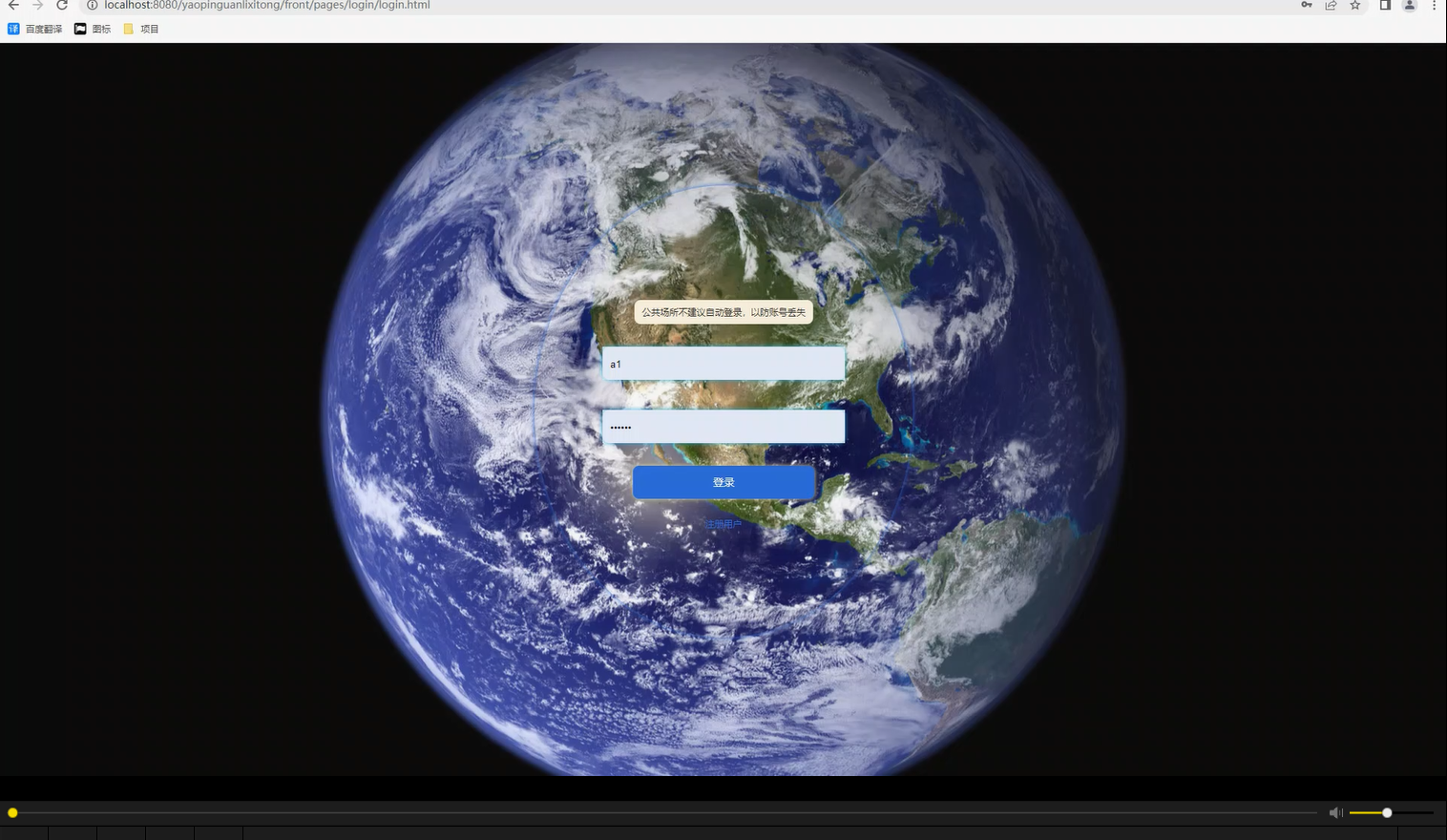The image size is (1447, 840).
Task: Open the 百度翻译 bookmark
Action: point(35,29)
